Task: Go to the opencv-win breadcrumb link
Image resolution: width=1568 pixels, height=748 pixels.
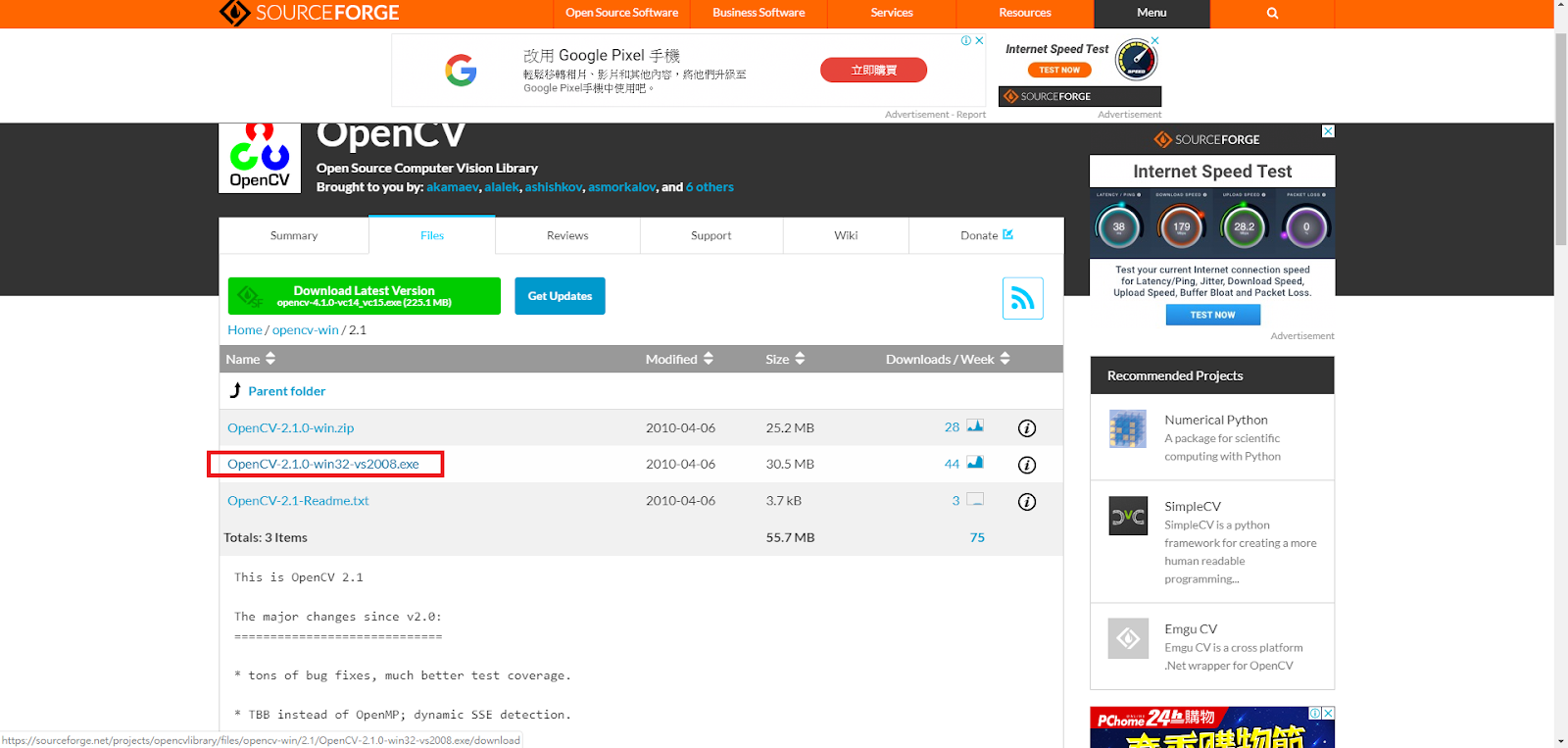Action: (x=306, y=330)
